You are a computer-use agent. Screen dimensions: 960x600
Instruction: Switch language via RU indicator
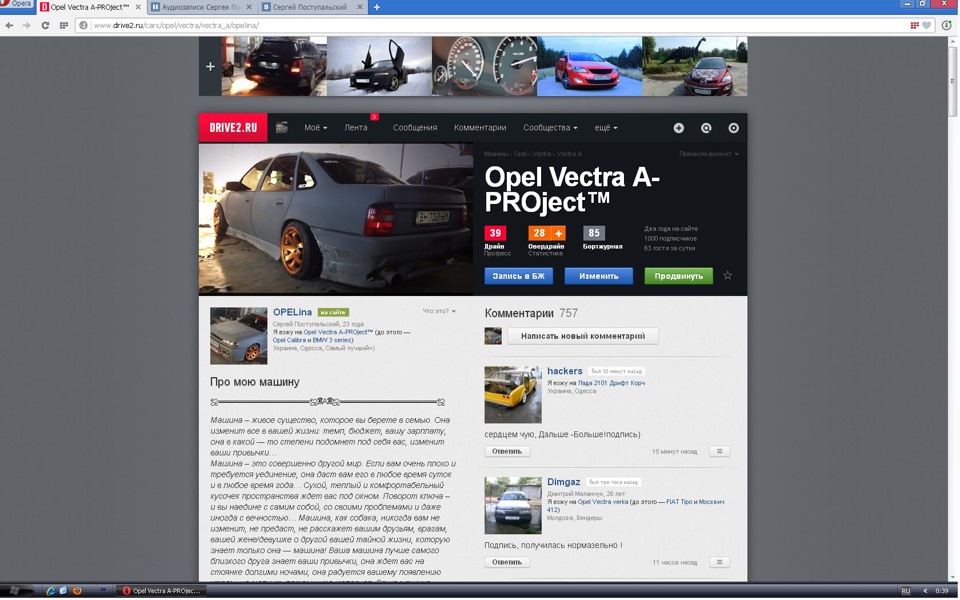coord(906,591)
